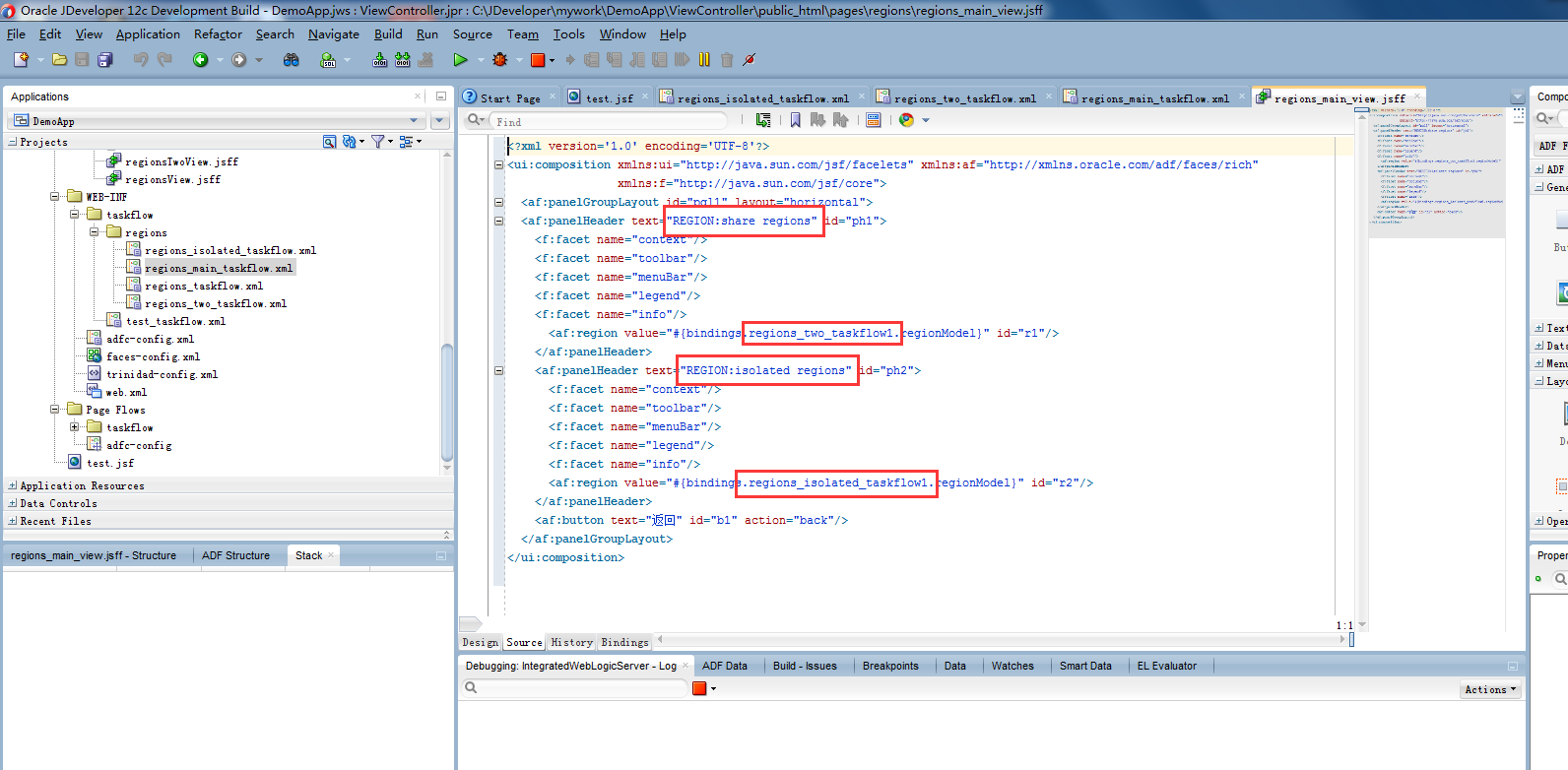The image size is (1568, 770).
Task: Click the Select in Applications window icon
Action: click(763, 120)
